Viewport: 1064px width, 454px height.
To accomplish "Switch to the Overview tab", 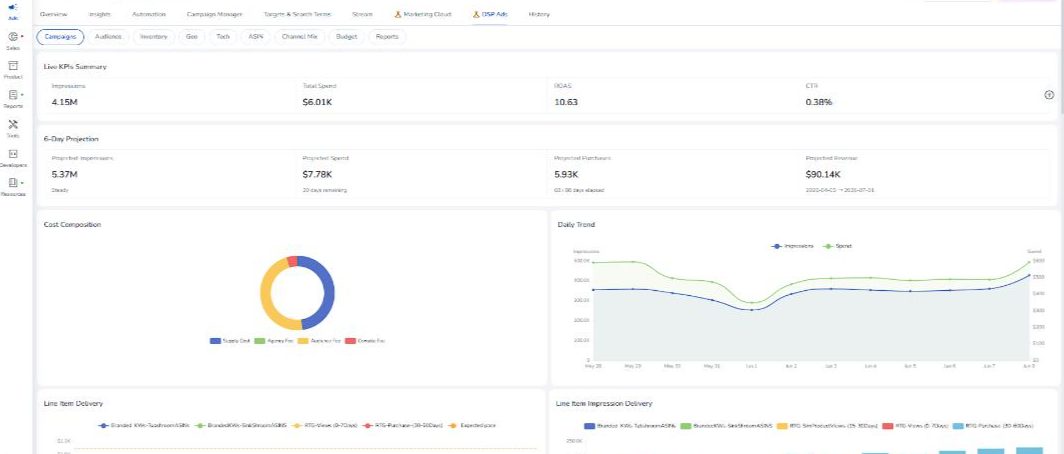I will point(54,14).
